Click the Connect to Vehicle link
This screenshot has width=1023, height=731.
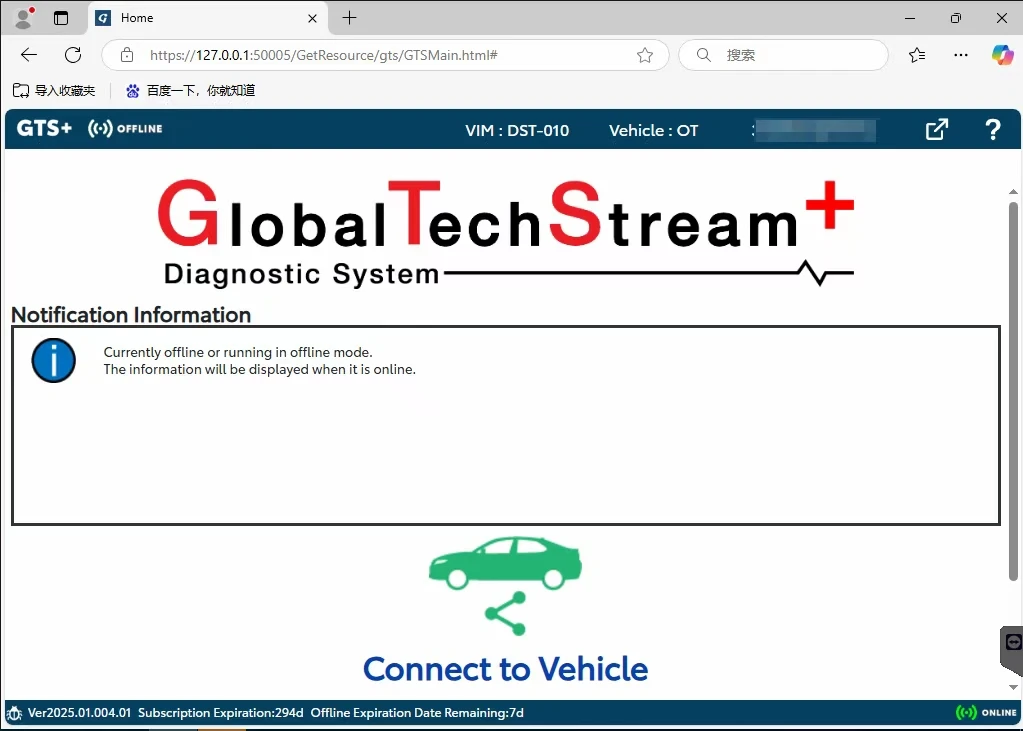(505, 668)
